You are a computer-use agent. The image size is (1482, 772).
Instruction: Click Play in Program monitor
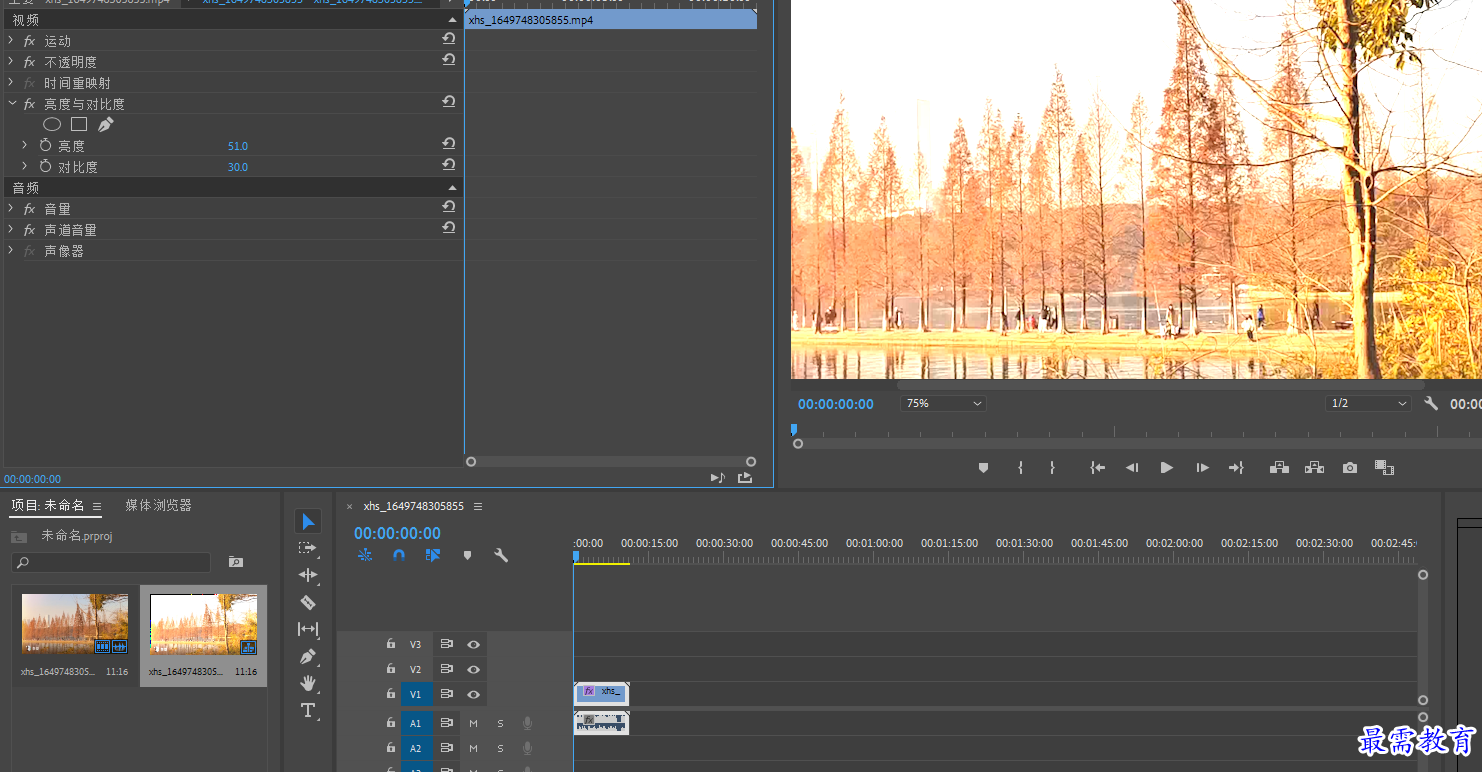(1166, 467)
